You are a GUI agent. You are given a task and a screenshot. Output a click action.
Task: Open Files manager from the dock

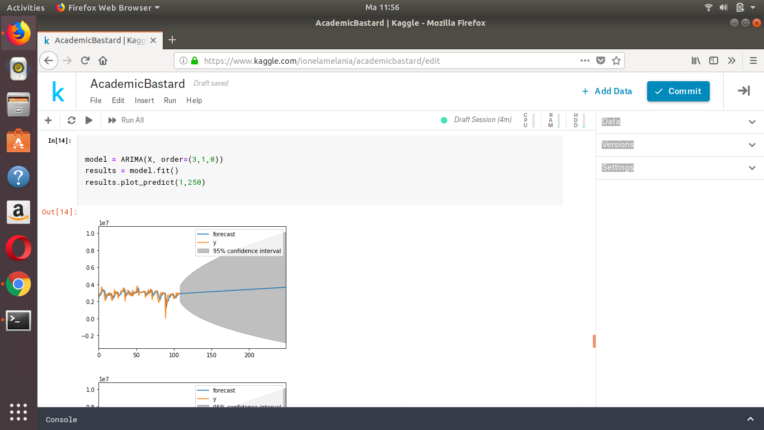coord(19,104)
